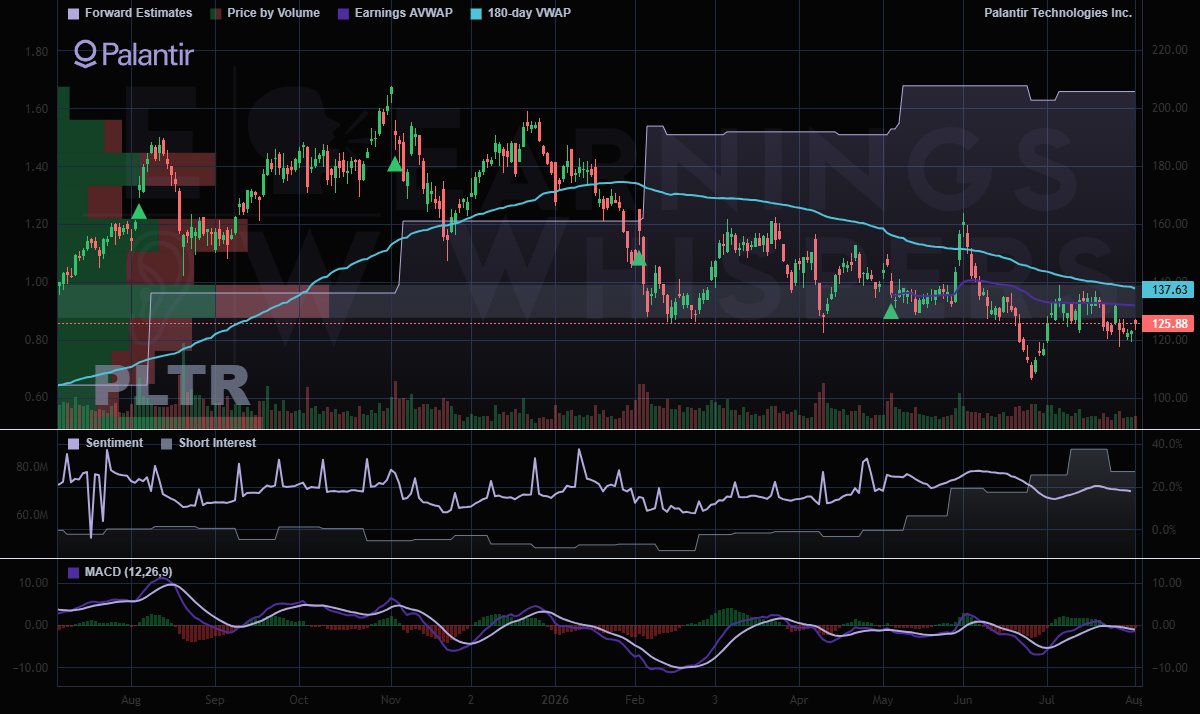Click the Palantir Technologies Inc. title
The image size is (1200, 714).
1059,14
